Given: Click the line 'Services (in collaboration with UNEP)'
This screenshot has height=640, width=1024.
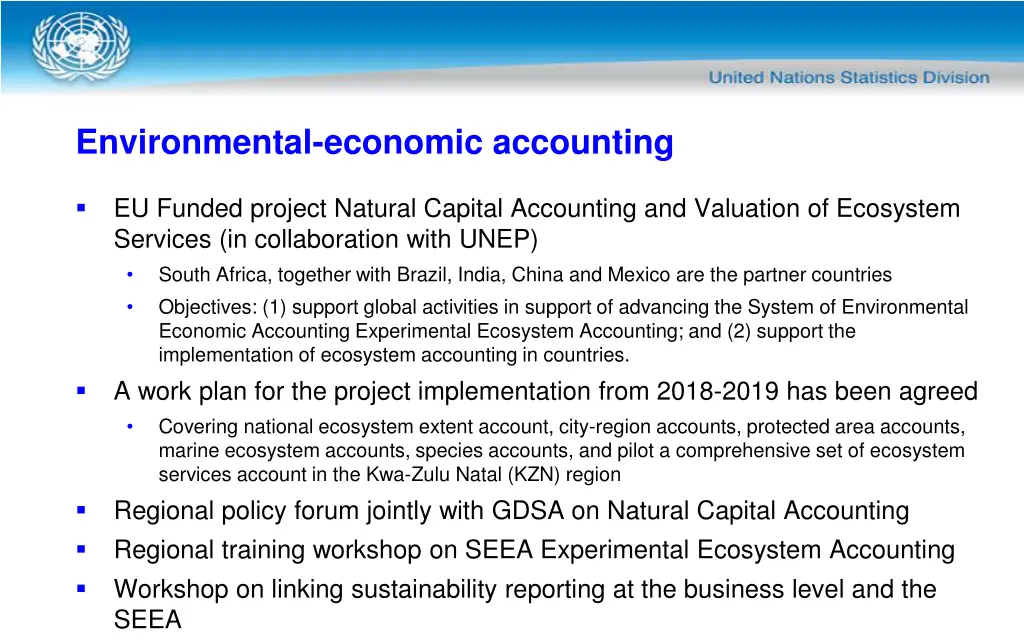Looking at the screenshot, I should [x=325, y=239].
